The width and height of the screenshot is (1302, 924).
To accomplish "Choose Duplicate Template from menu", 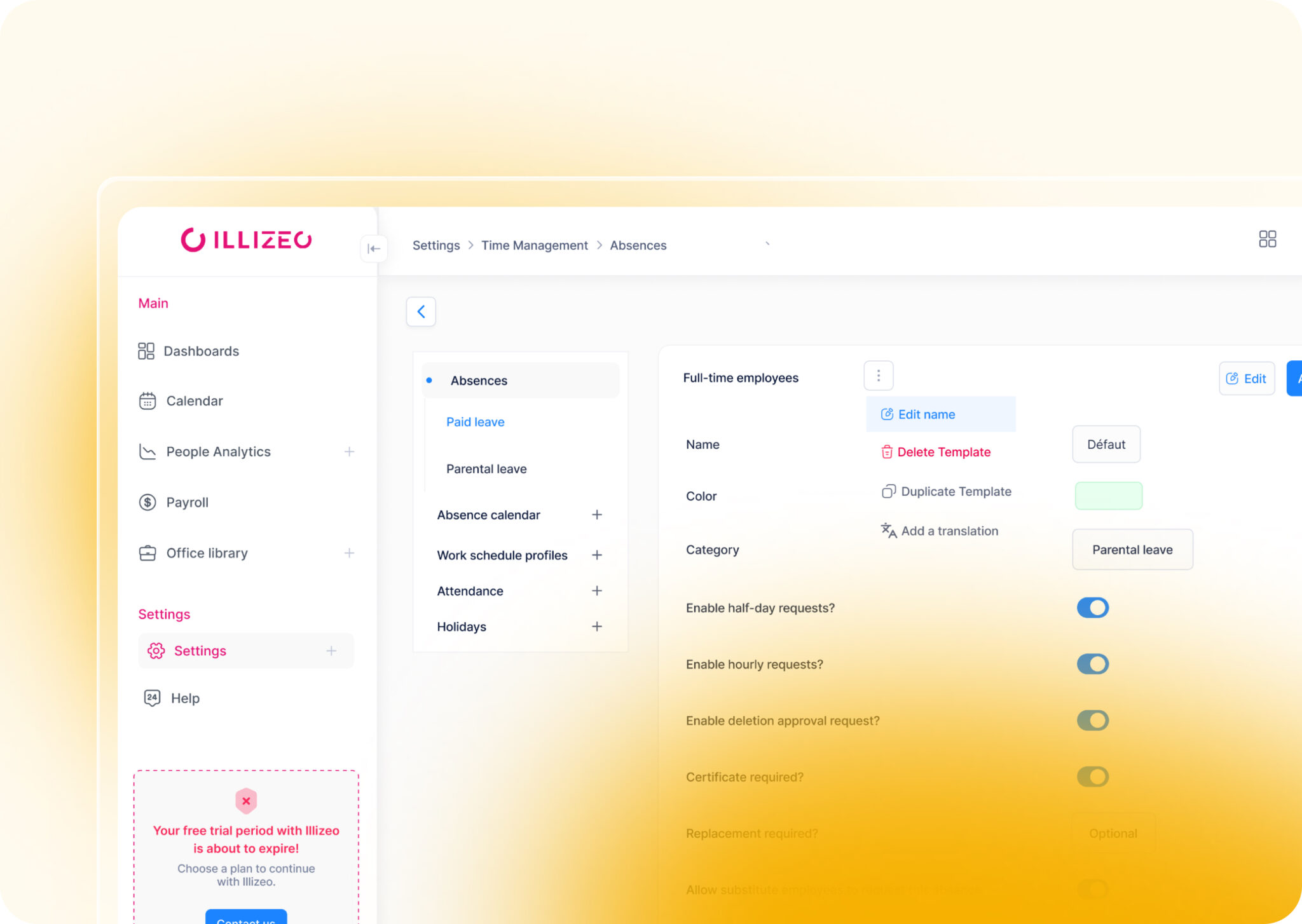I will coord(955,491).
